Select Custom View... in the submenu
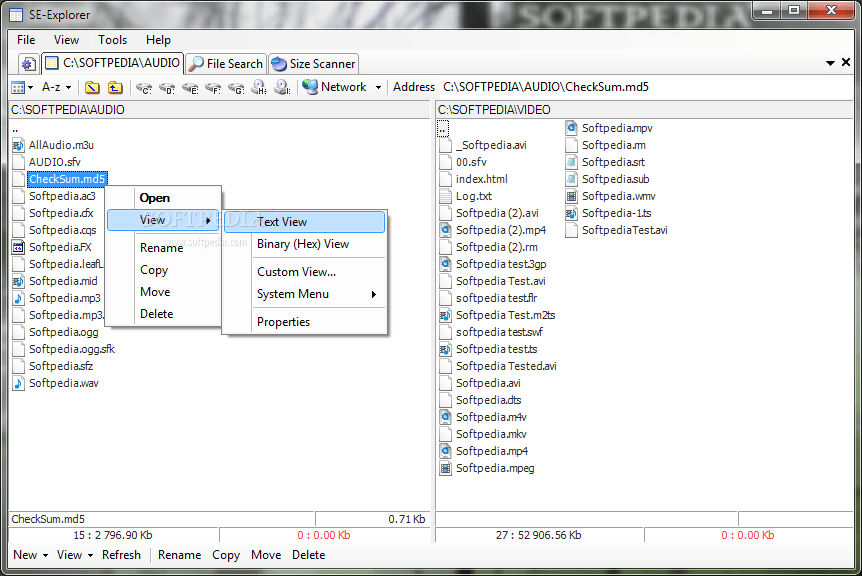Viewport: 862px width, 576px height. click(305, 272)
